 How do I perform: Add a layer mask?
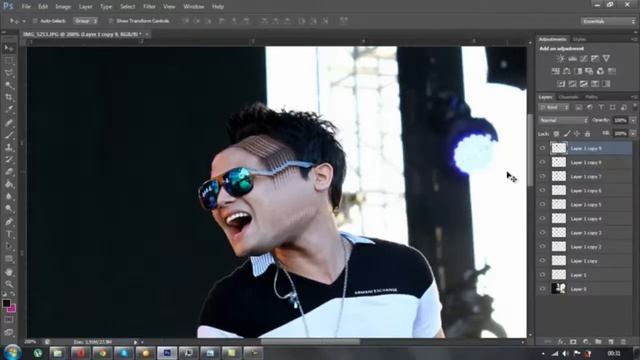[x=573, y=342]
